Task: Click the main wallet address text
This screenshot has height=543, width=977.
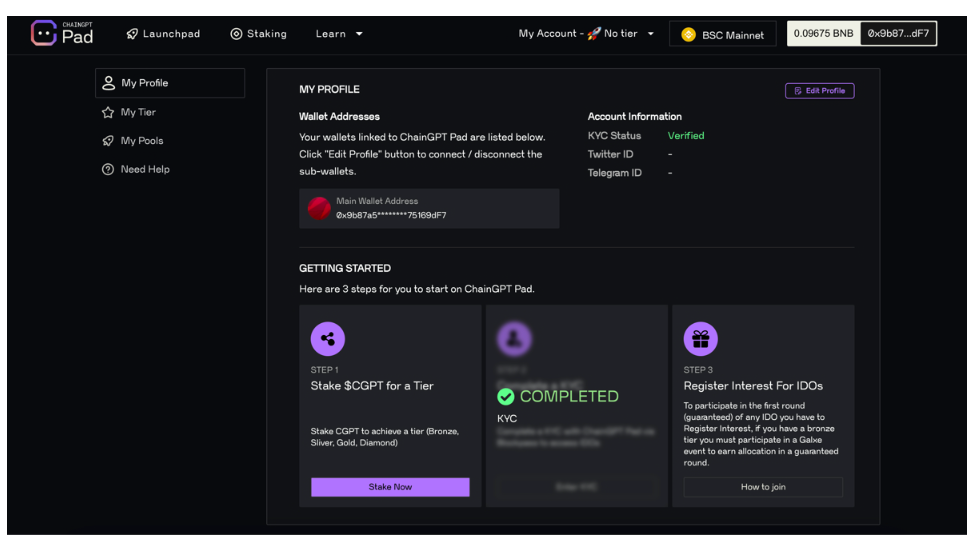Action: tap(391, 216)
